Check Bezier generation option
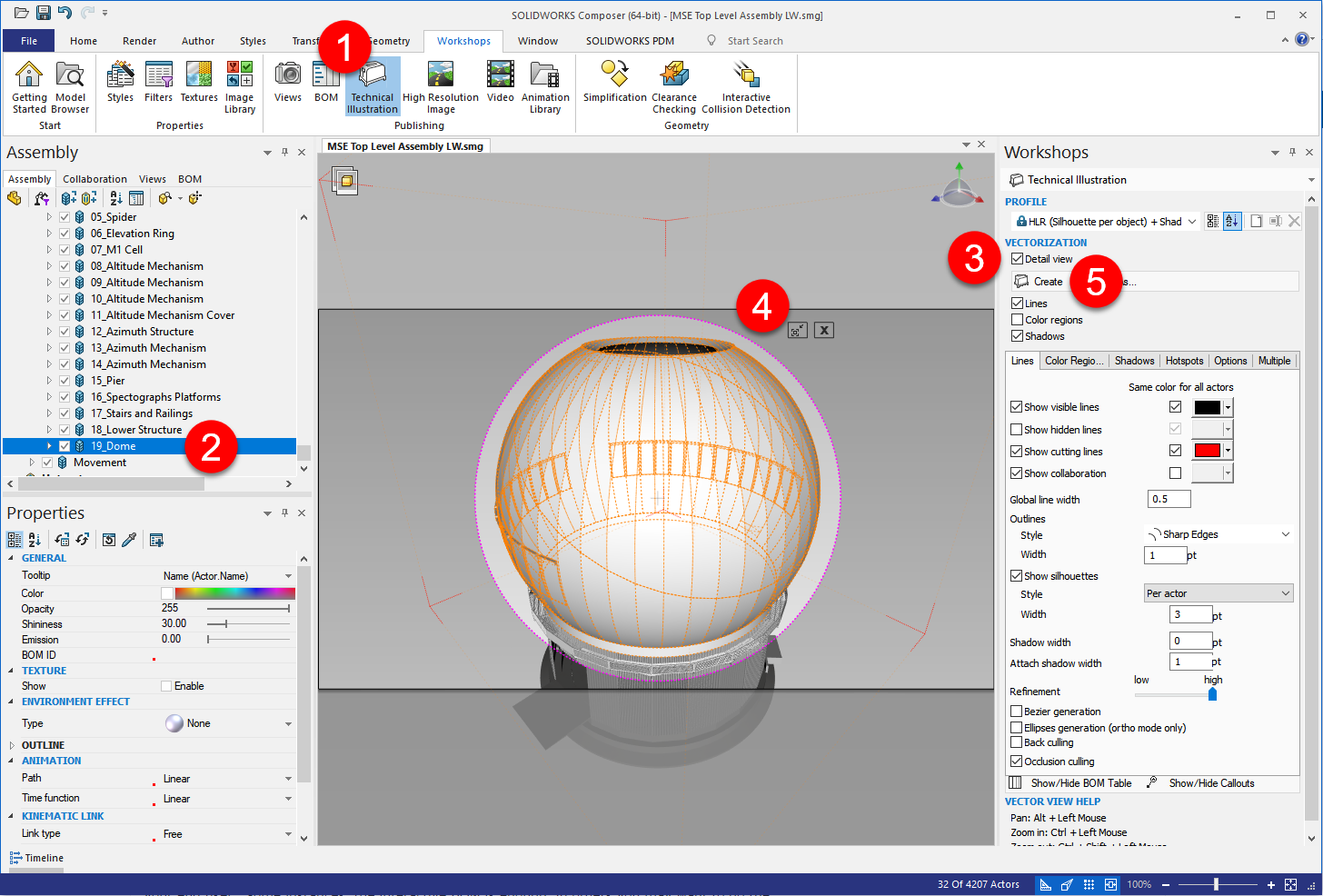This screenshot has width=1323, height=896. tap(1015, 712)
